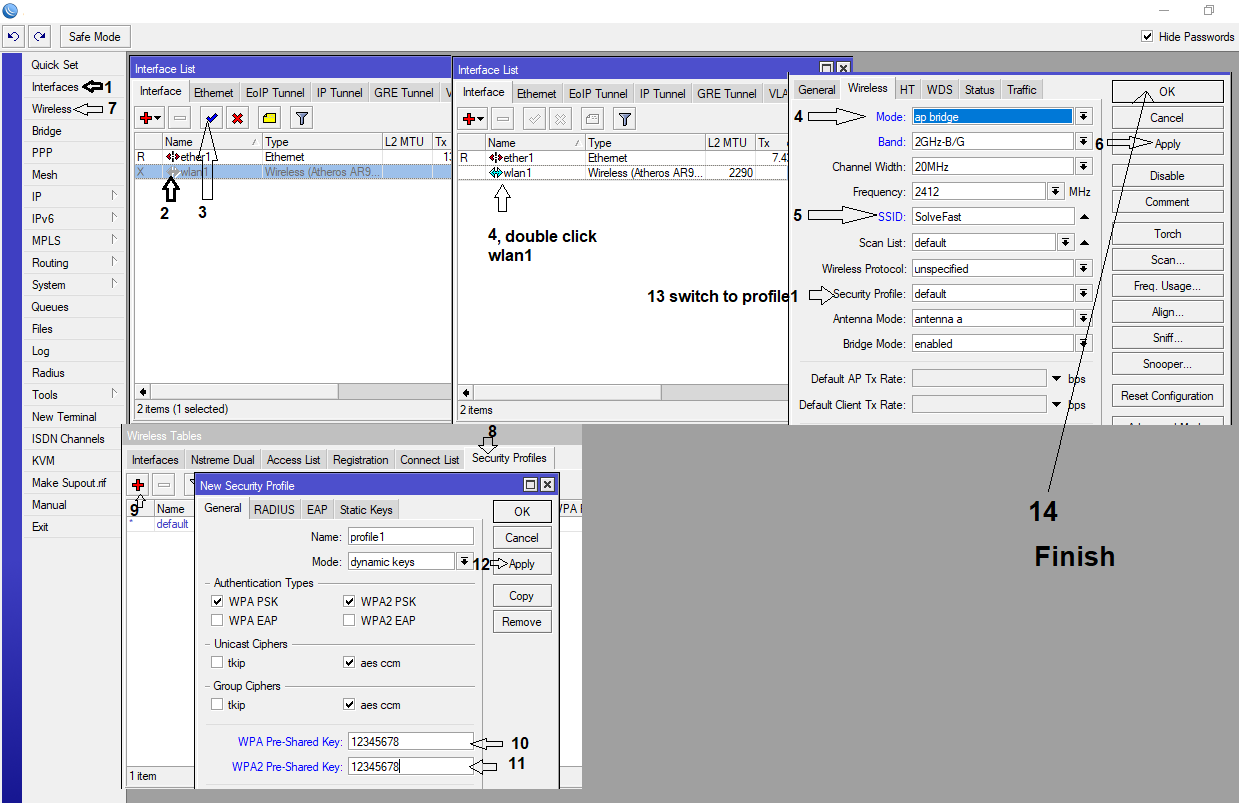Click the minus Remove icon in Wireless Tables

click(x=165, y=485)
